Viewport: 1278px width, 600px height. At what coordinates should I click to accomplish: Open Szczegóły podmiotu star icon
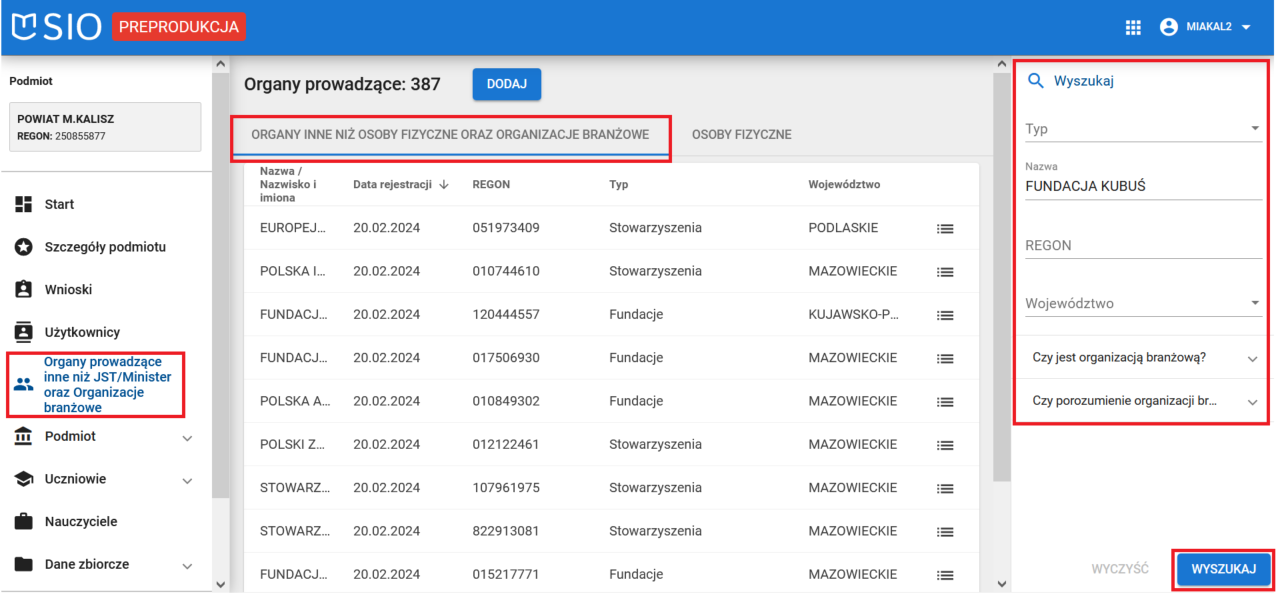pos(24,247)
